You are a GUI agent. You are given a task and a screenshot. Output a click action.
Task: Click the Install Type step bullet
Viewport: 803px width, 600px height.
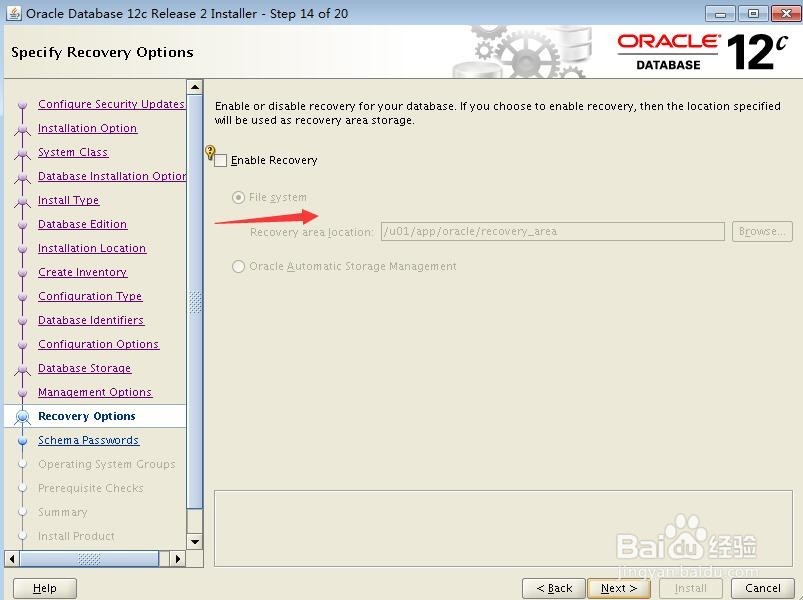(22, 201)
